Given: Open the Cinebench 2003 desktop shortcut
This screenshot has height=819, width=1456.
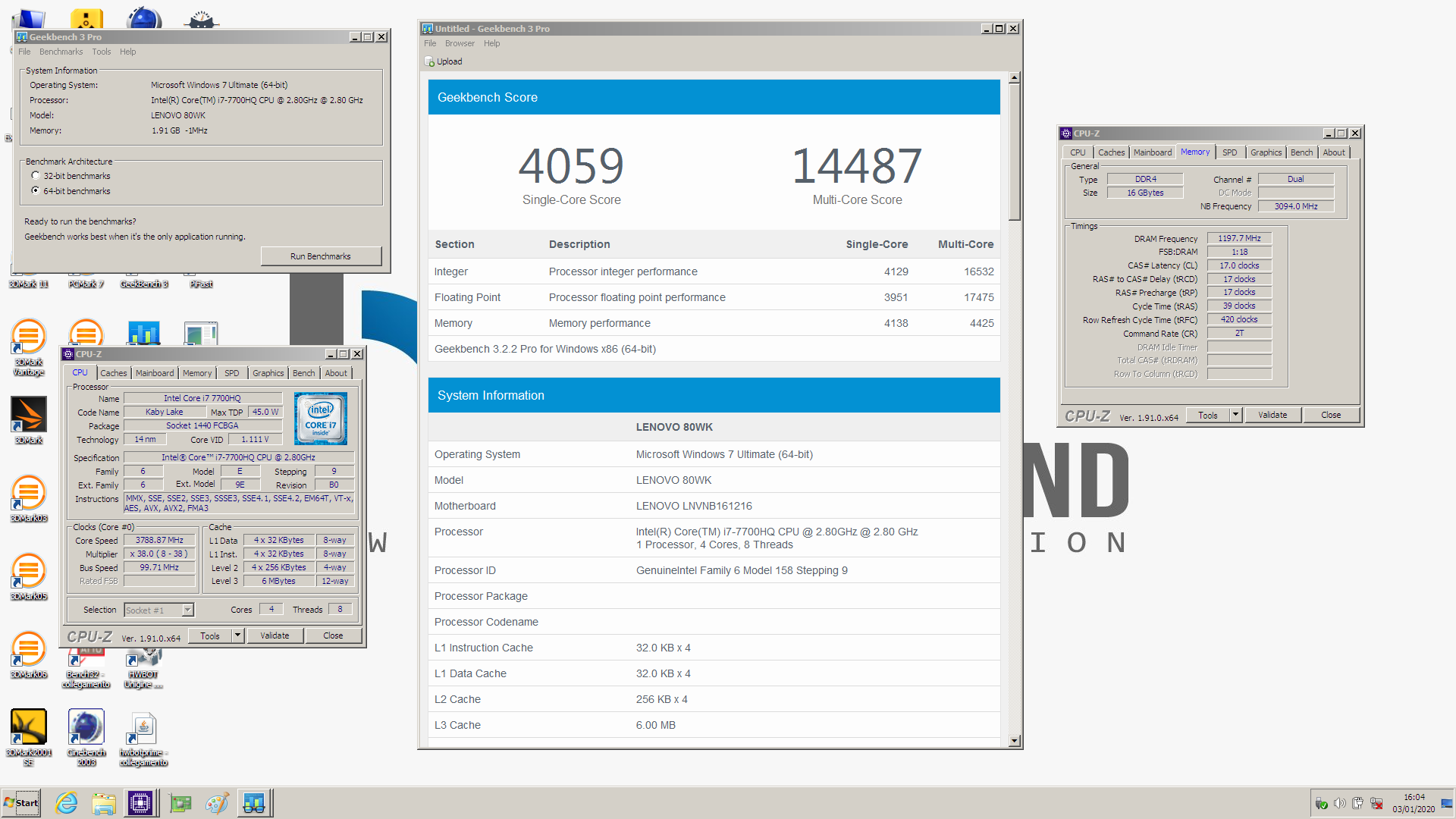Looking at the screenshot, I should [x=86, y=738].
